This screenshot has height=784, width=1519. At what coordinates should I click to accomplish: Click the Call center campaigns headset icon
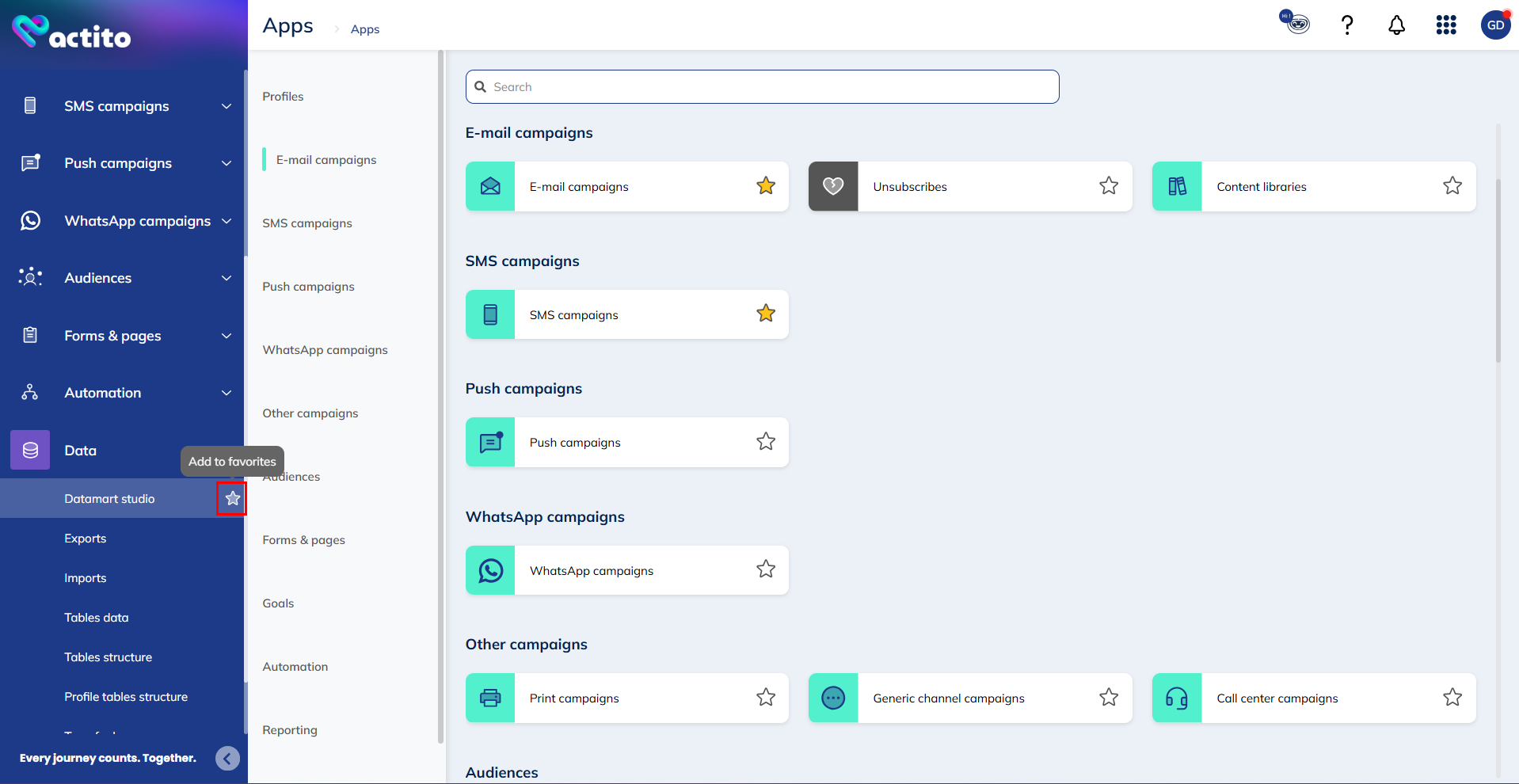click(1177, 698)
